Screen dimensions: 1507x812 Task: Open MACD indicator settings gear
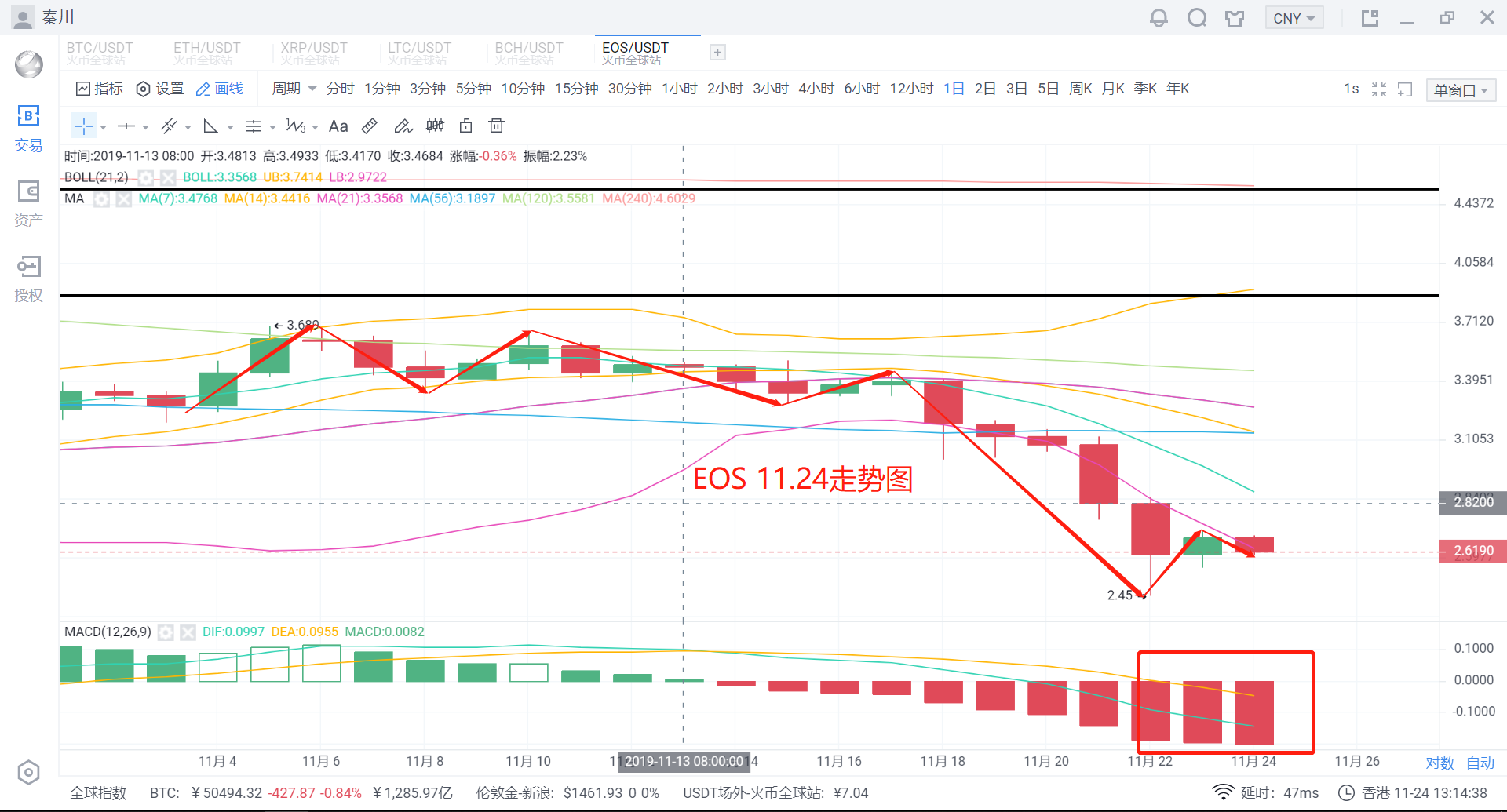pyautogui.click(x=166, y=632)
